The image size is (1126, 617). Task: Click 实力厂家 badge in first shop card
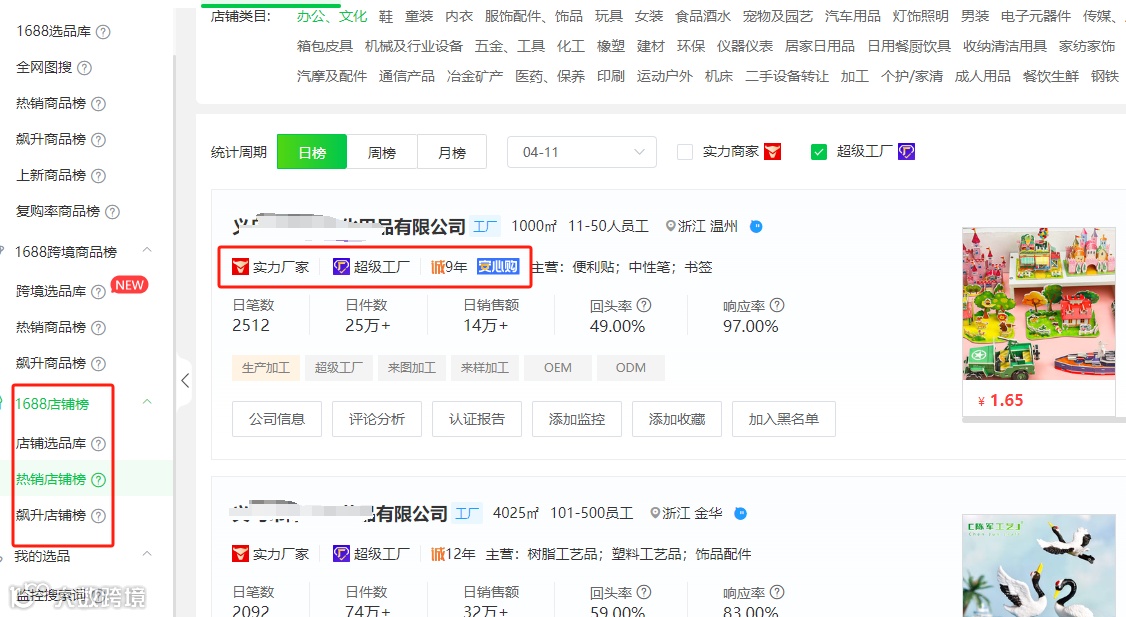coord(271,267)
